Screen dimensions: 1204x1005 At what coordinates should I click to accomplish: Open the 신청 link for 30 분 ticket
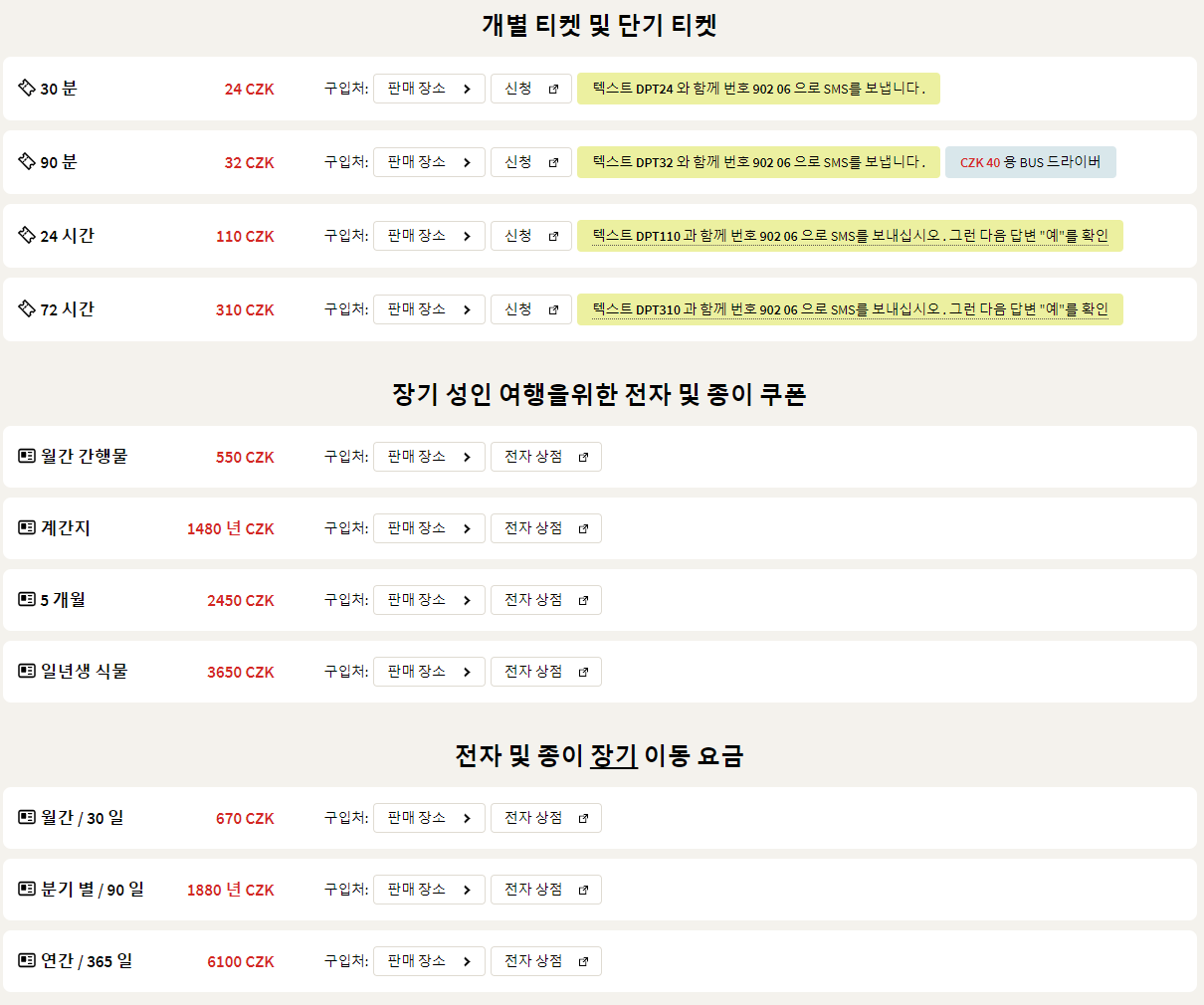pos(531,89)
